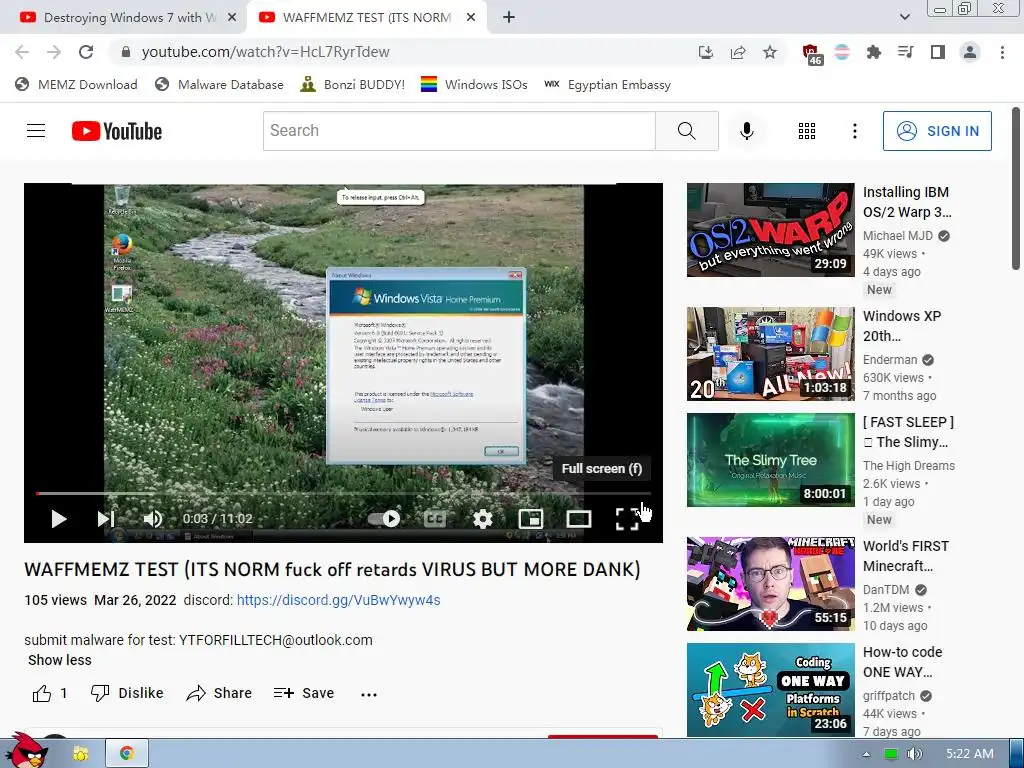This screenshot has height=768, width=1024.
Task: Open Windows XP 20th video thumbnail
Action: pos(771,354)
